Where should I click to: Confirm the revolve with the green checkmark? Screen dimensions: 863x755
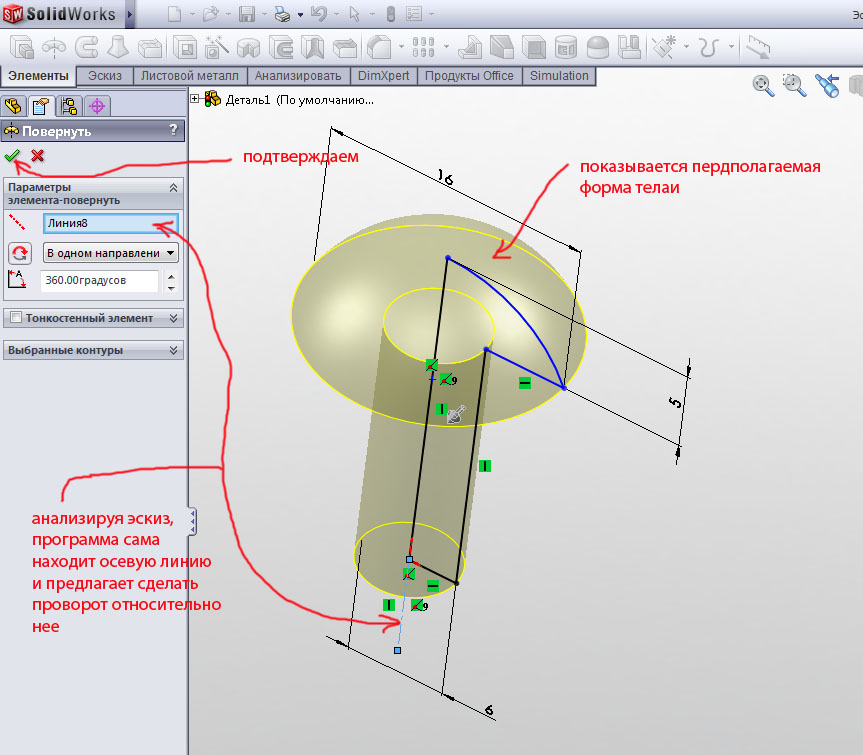coord(12,155)
